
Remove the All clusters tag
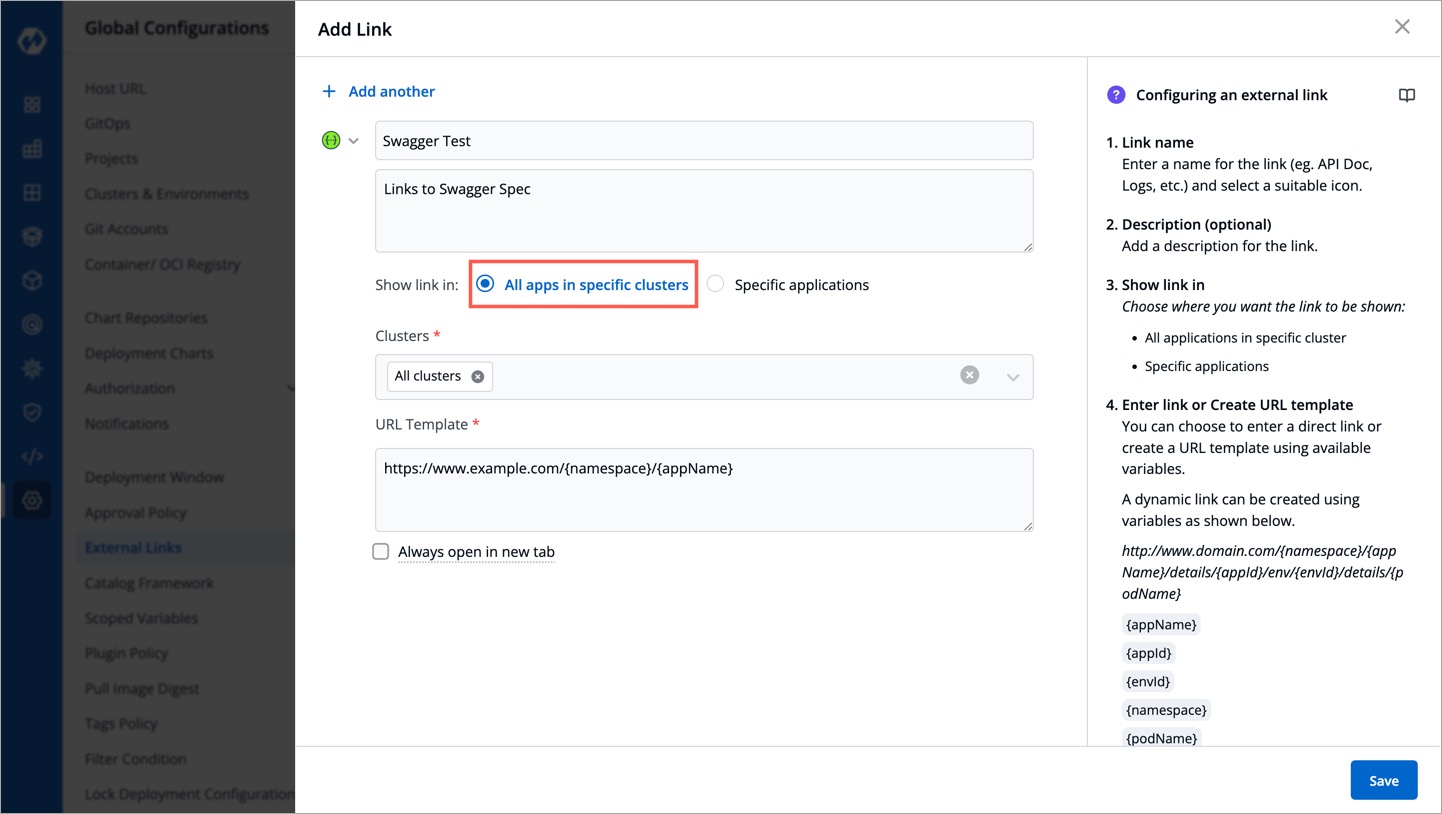(x=478, y=377)
